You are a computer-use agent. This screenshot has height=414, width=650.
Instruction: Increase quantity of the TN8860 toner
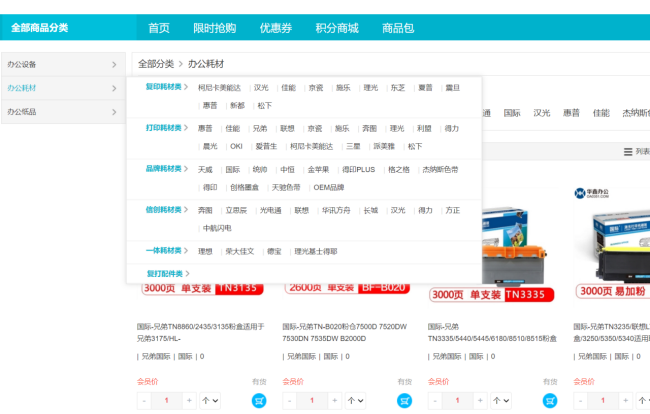tap(190, 400)
